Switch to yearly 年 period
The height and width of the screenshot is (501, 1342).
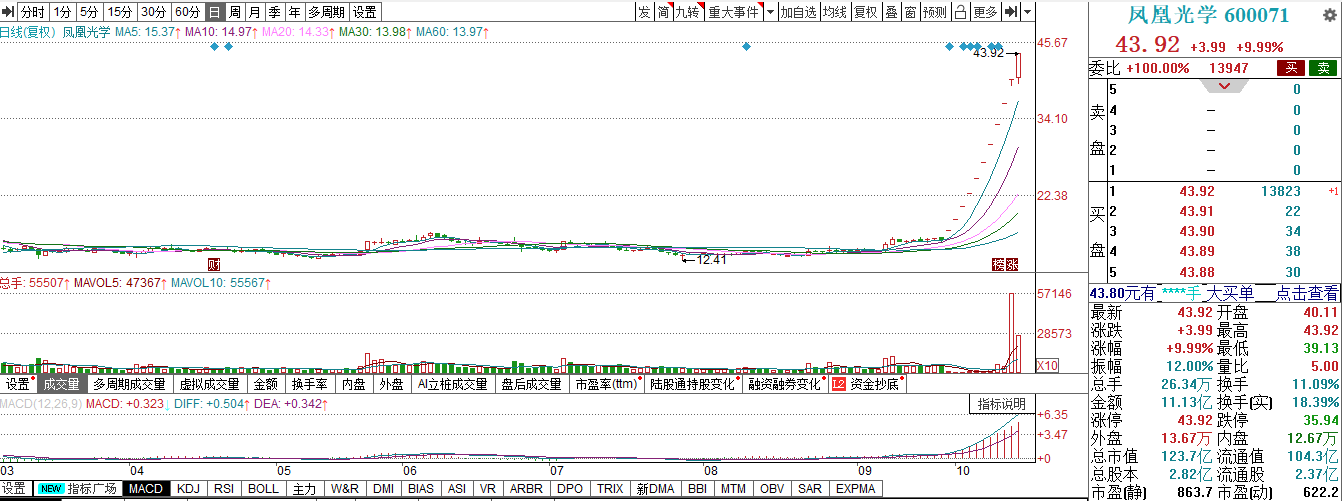coord(294,12)
